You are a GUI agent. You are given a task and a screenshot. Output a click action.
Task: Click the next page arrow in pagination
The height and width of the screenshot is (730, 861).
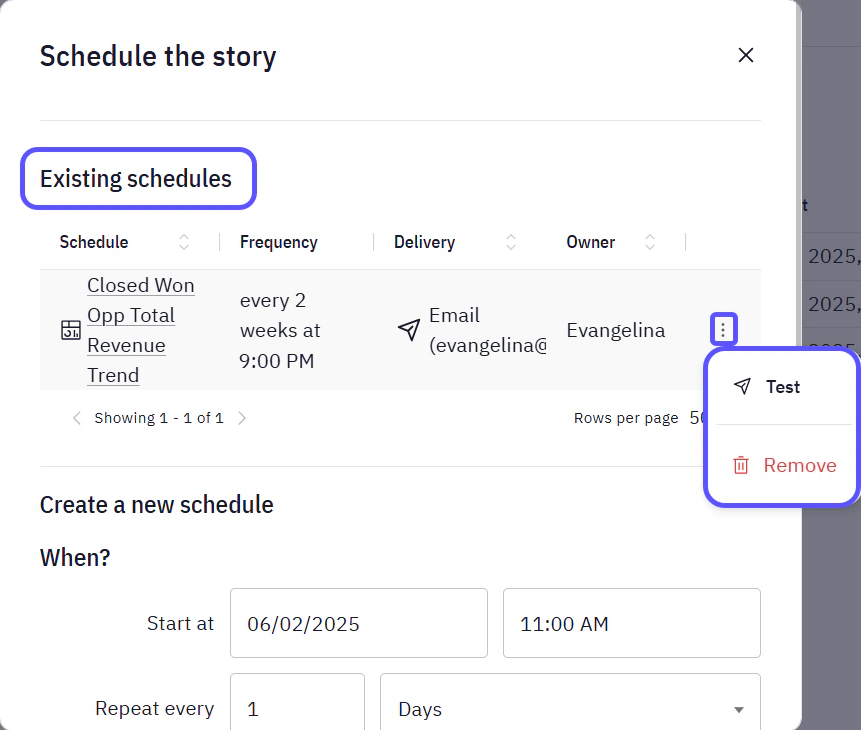coord(242,418)
